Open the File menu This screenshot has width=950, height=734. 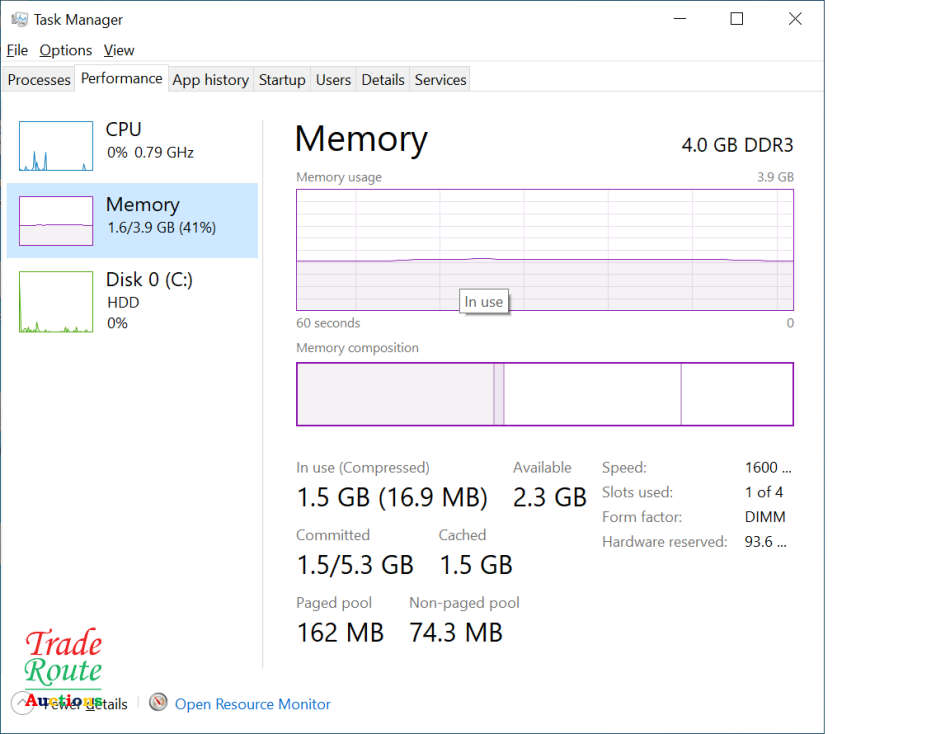[17, 50]
